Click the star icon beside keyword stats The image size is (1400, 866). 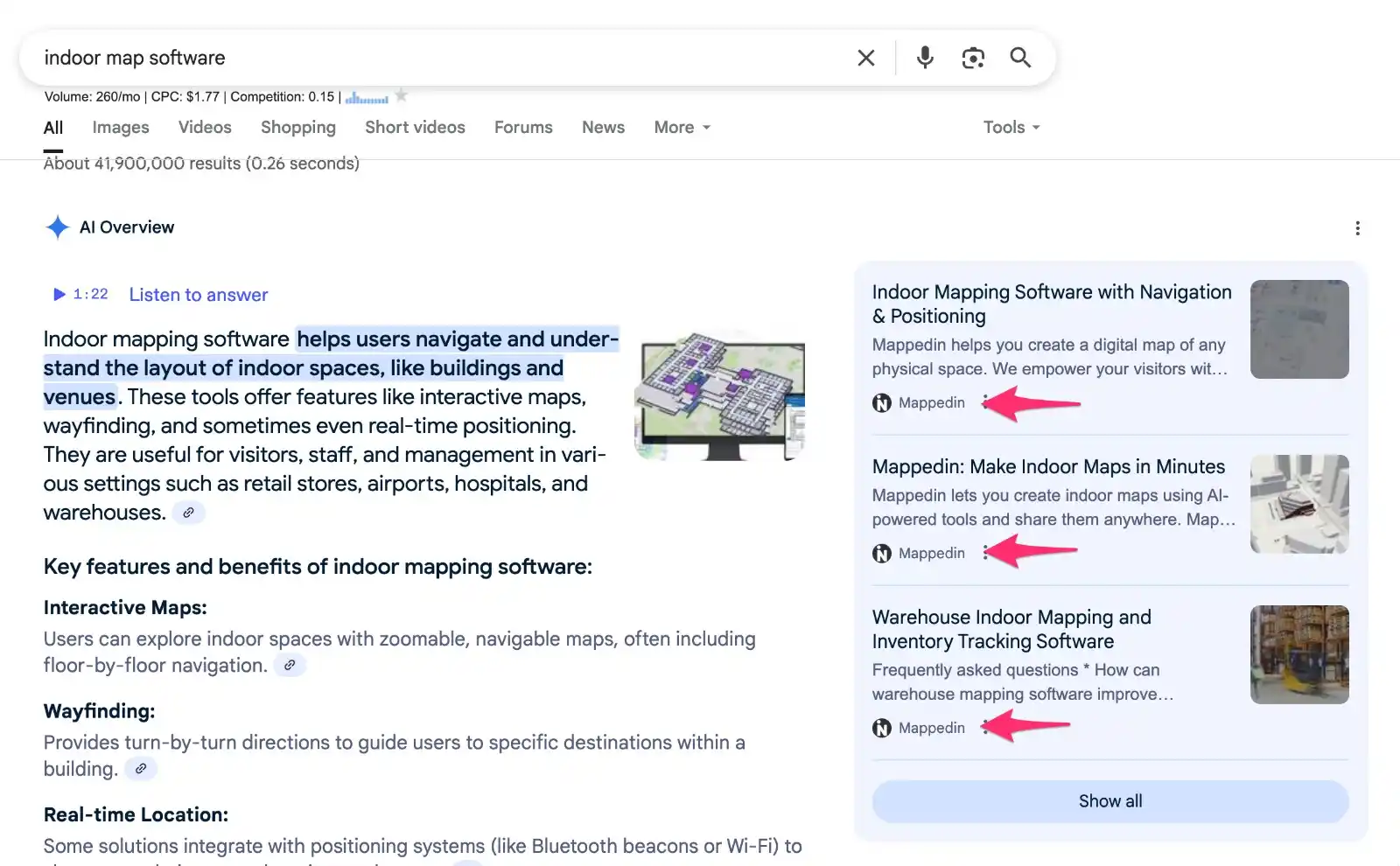coord(401,95)
